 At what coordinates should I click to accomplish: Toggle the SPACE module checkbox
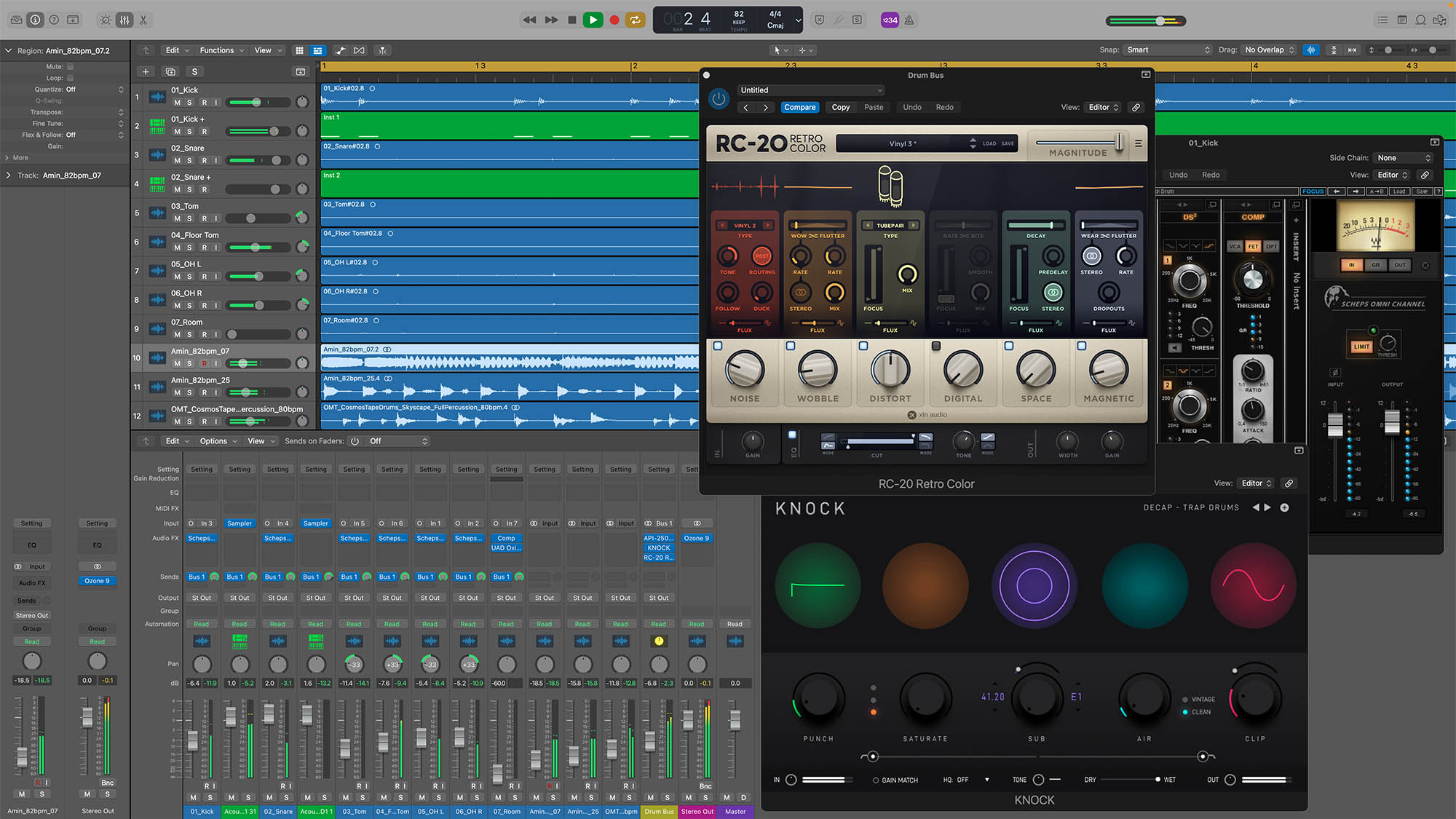[1009, 346]
